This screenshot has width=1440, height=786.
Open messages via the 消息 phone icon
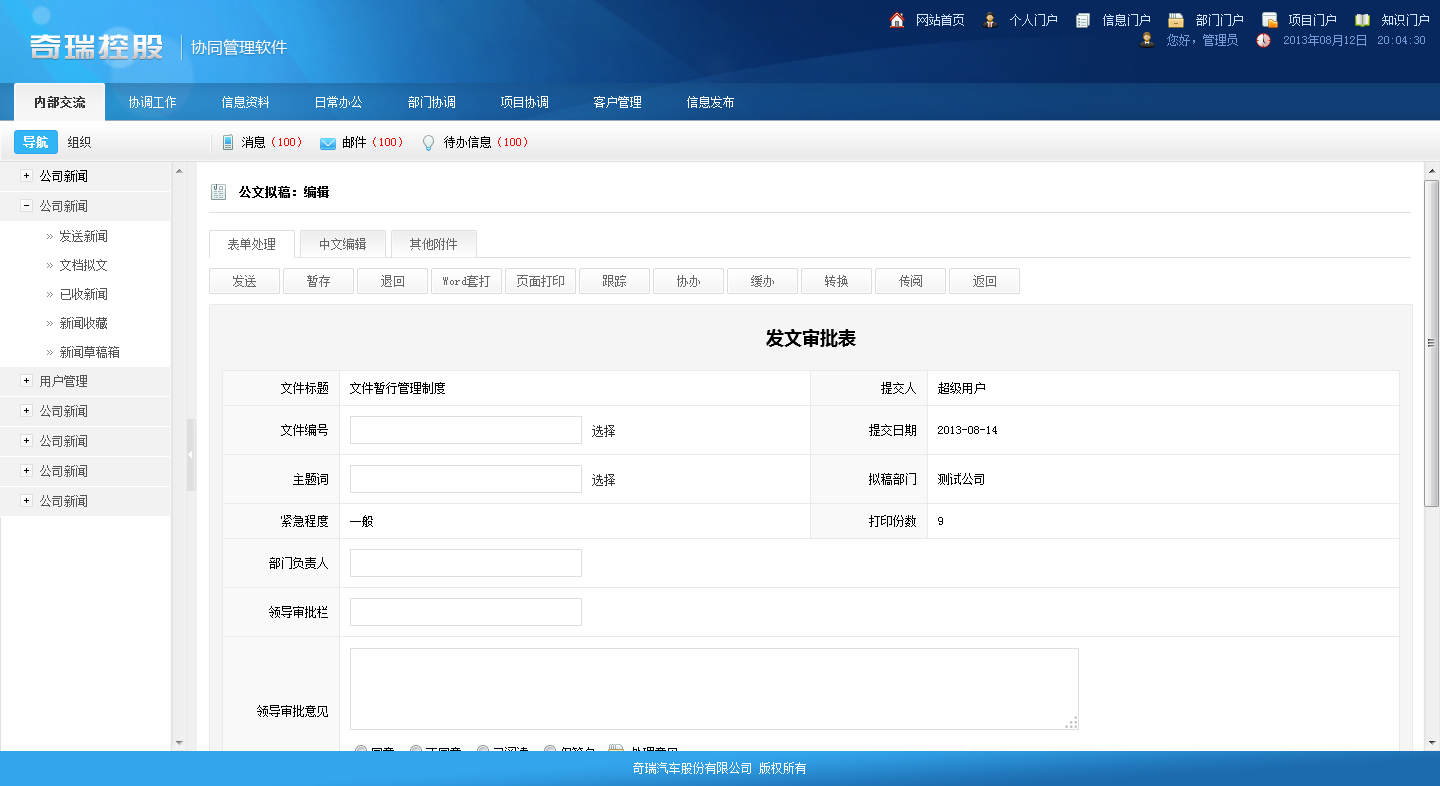(228, 142)
